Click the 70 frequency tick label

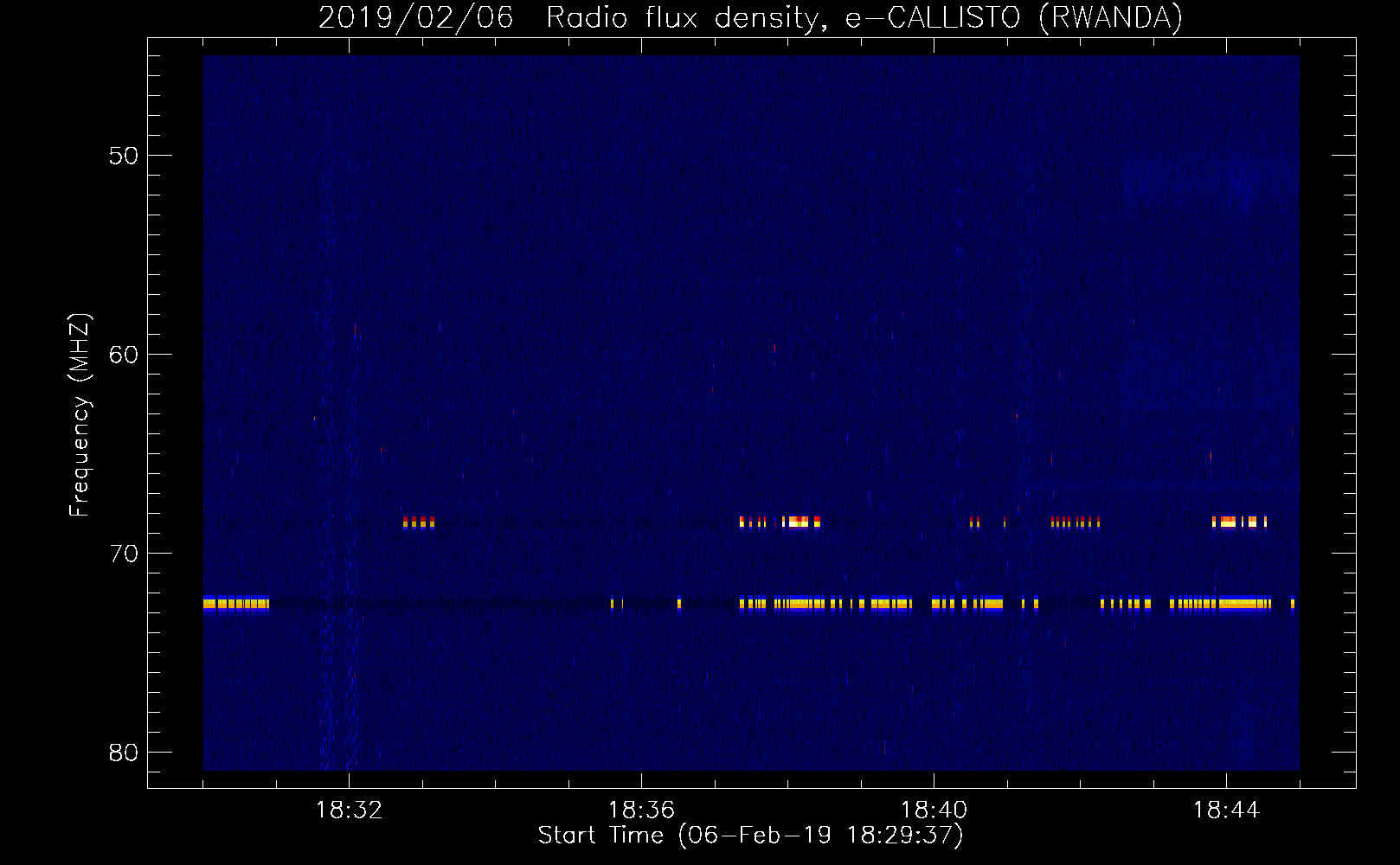point(124,554)
